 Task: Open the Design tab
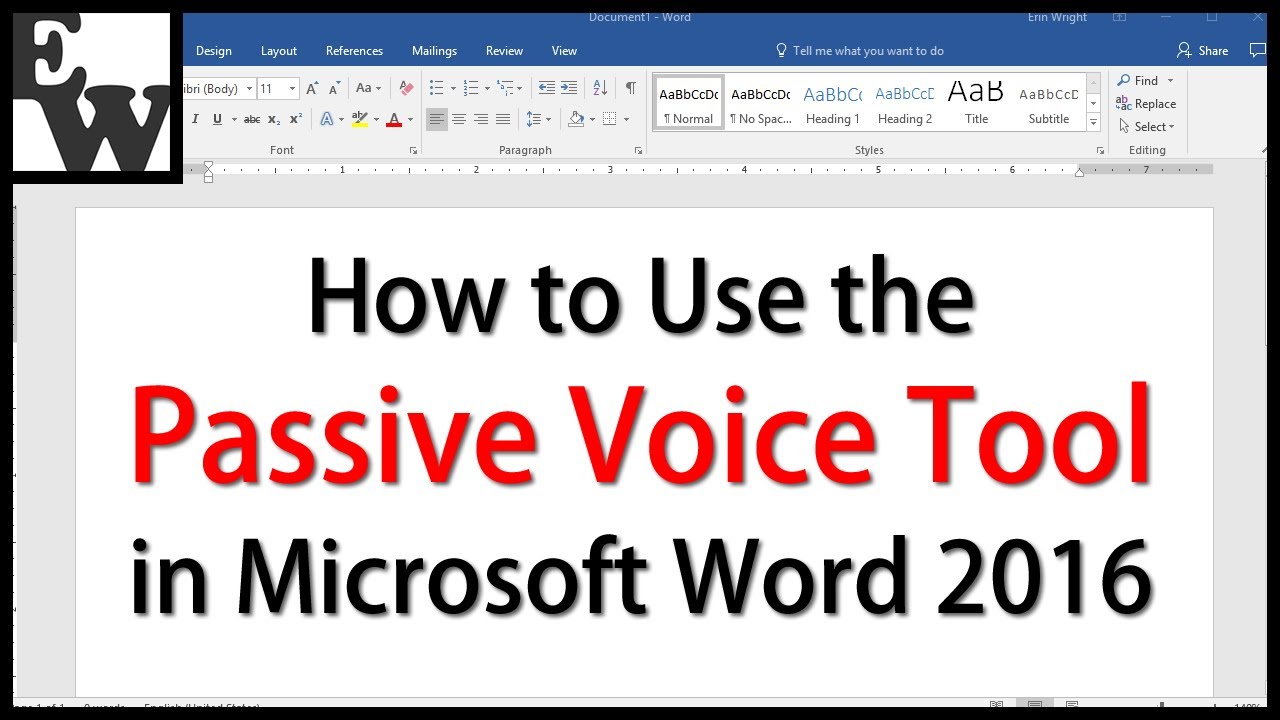click(x=214, y=51)
